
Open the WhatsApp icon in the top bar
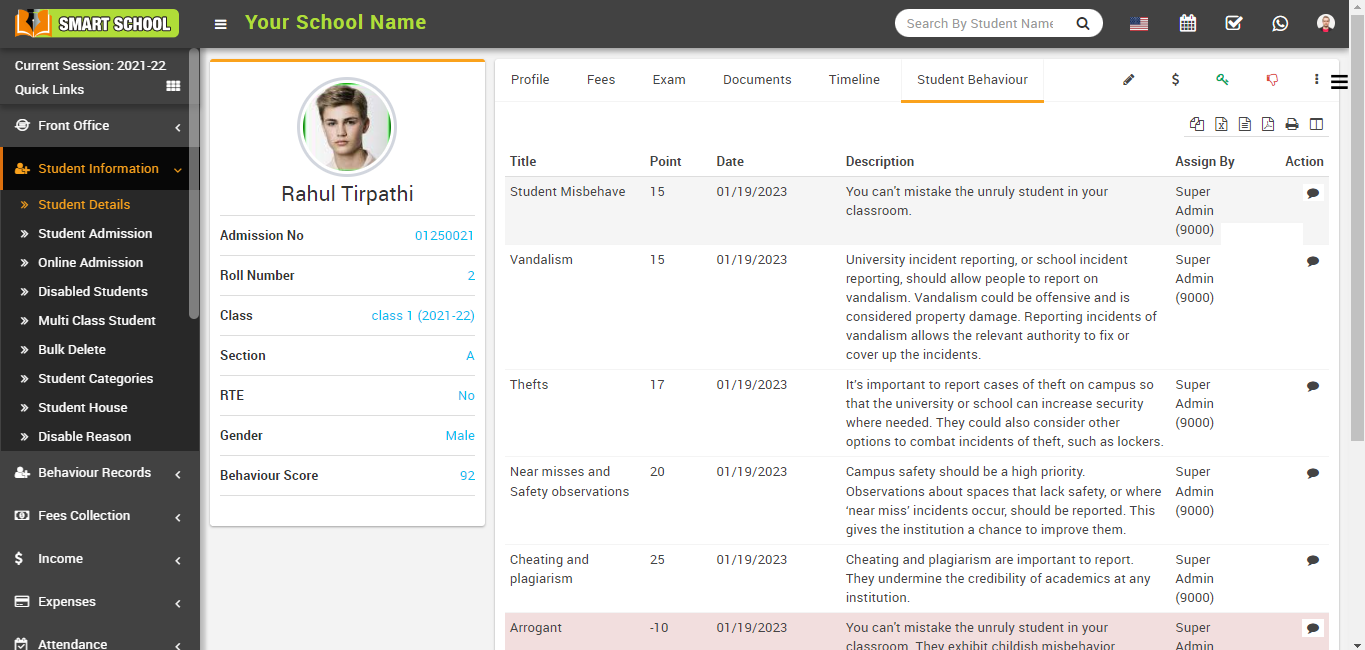click(x=1280, y=22)
